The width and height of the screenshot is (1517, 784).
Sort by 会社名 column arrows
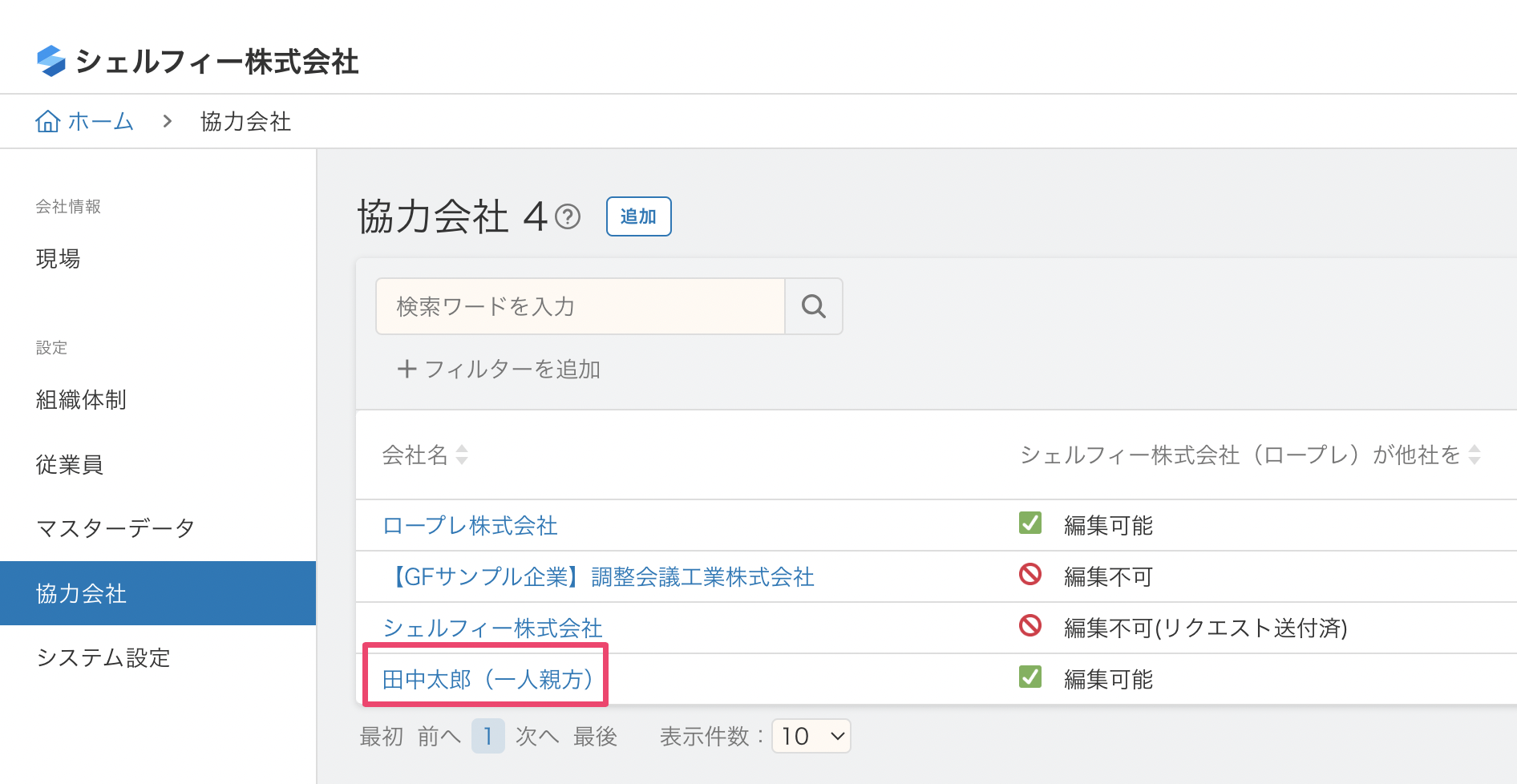pyautogui.click(x=462, y=455)
